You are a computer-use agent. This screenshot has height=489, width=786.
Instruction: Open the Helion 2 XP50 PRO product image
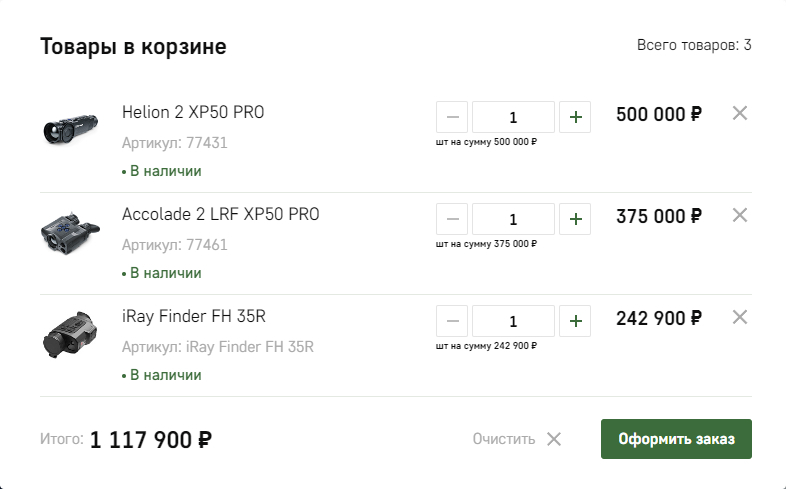(x=70, y=130)
